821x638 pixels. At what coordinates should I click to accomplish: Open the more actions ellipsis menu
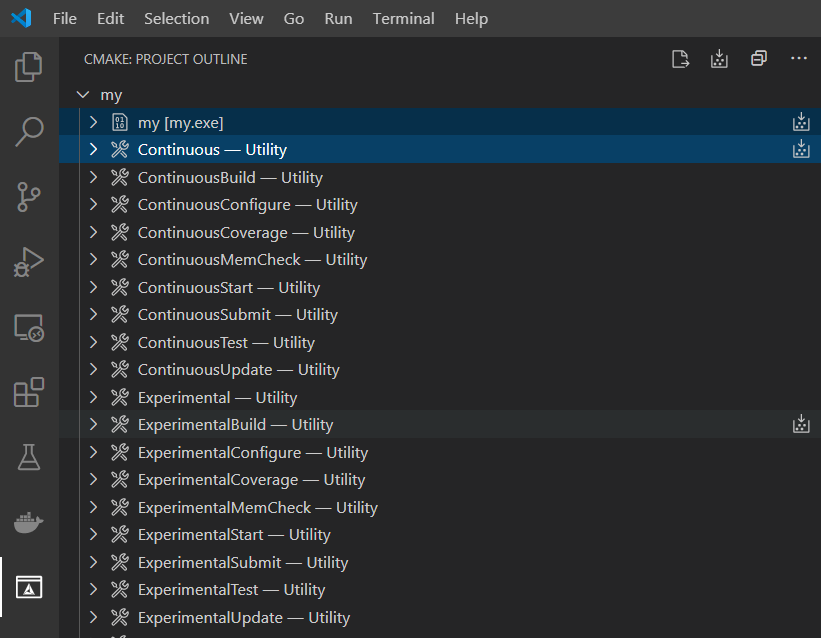click(798, 58)
